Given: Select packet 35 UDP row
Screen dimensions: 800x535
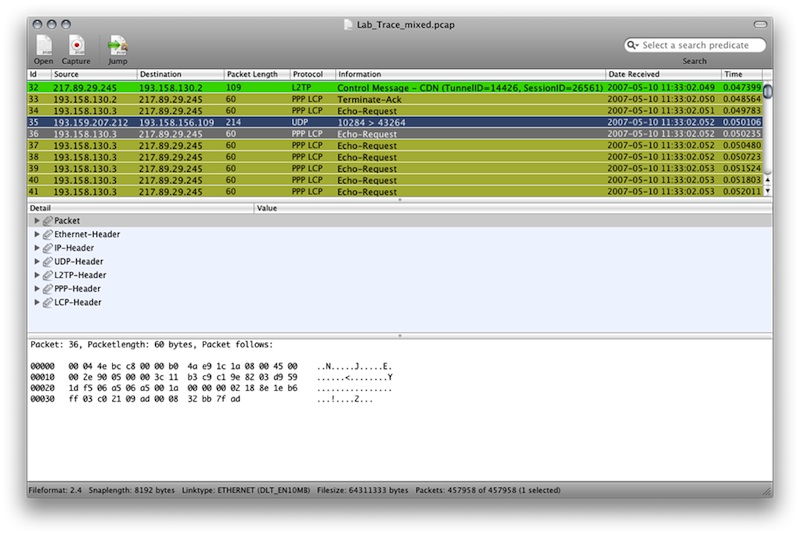Looking at the screenshot, I should click(x=400, y=122).
